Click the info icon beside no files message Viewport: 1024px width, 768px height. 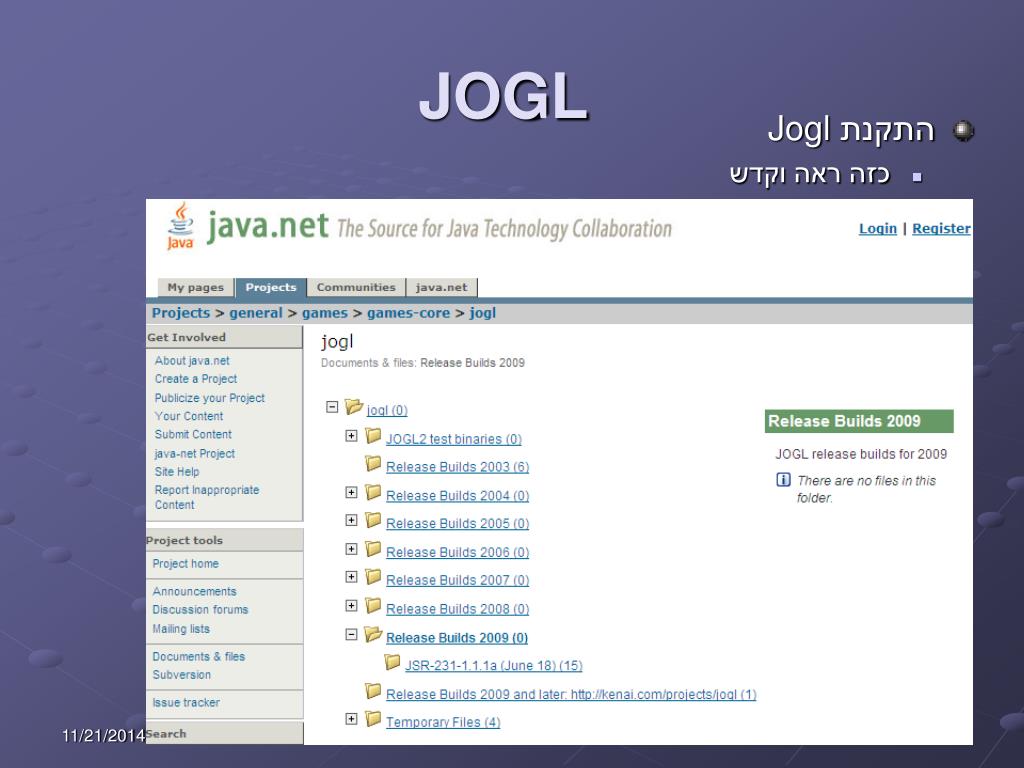[783, 480]
